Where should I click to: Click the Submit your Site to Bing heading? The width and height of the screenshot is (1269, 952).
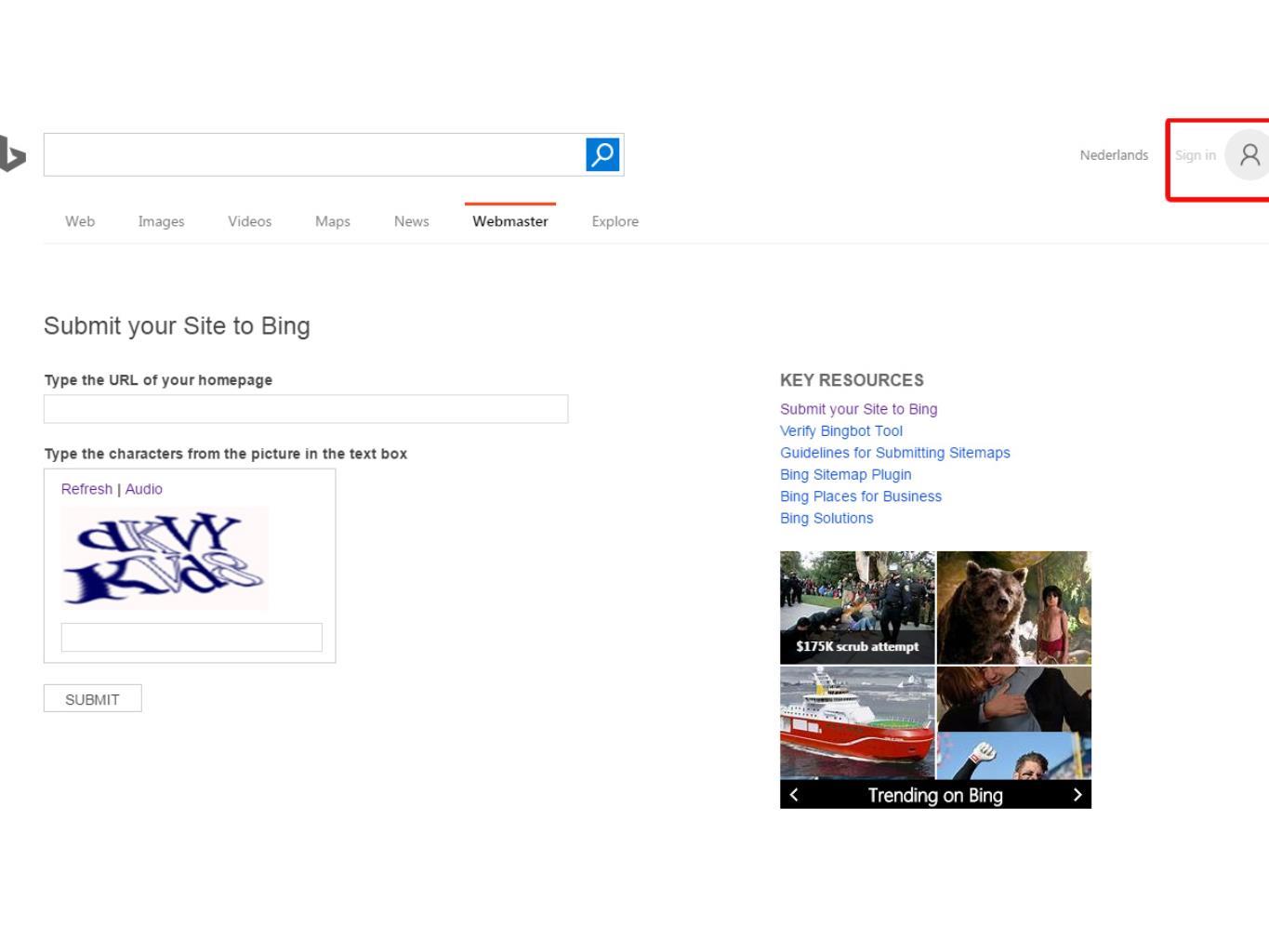[x=177, y=326]
